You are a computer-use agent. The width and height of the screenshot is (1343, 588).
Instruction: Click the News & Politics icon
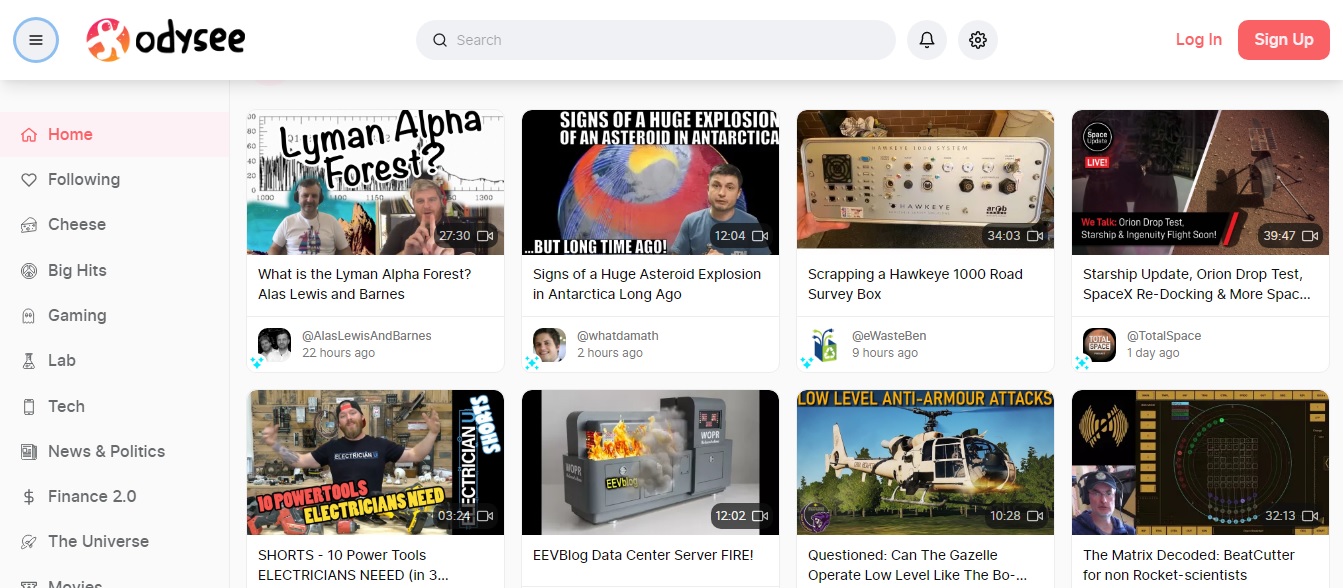point(29,452)
